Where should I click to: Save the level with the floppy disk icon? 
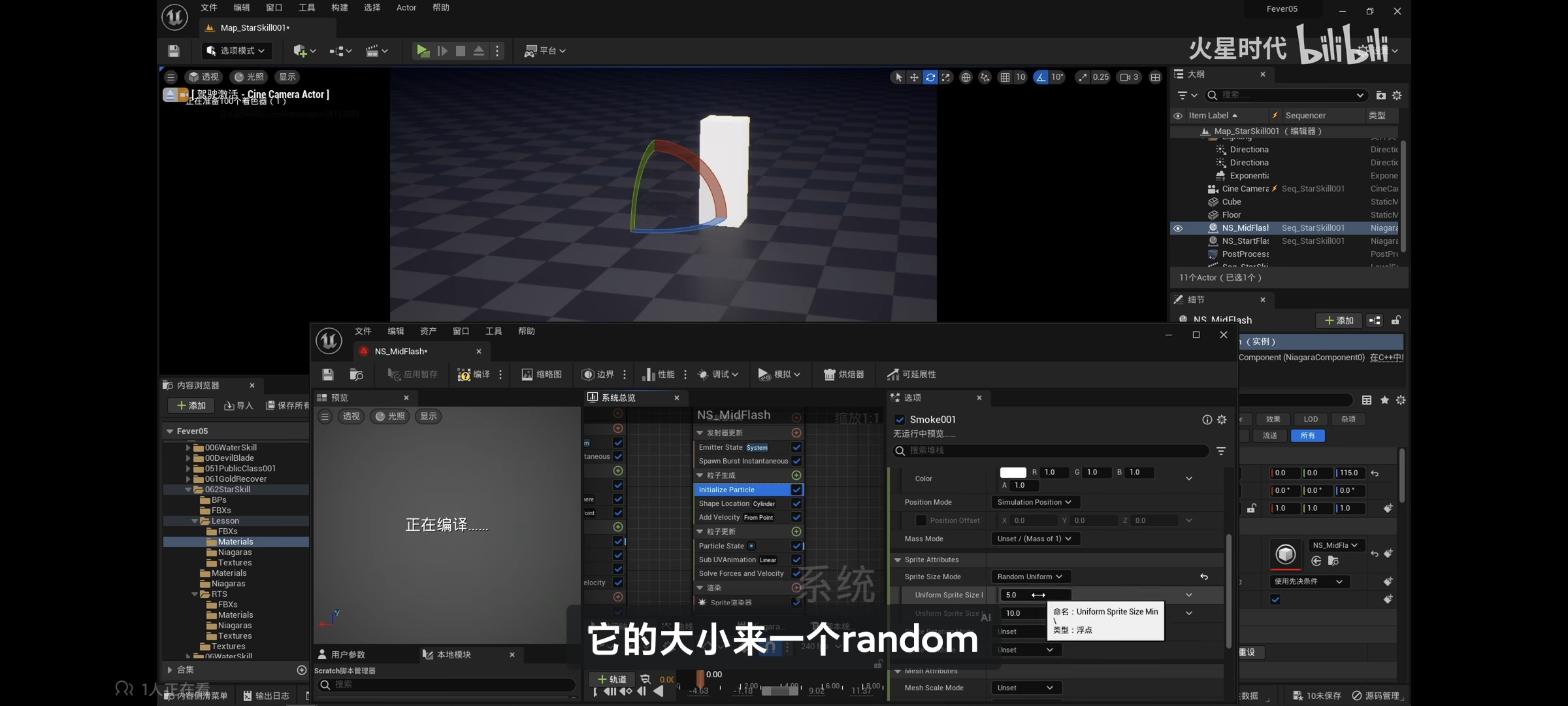click(x=173, y=50)
